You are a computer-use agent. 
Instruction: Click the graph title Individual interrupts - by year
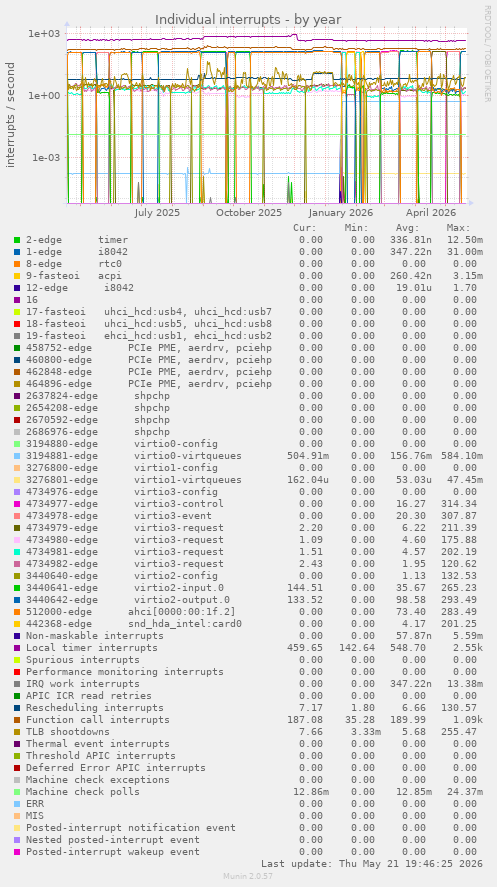pyautogui.click(x=248, y=19)
